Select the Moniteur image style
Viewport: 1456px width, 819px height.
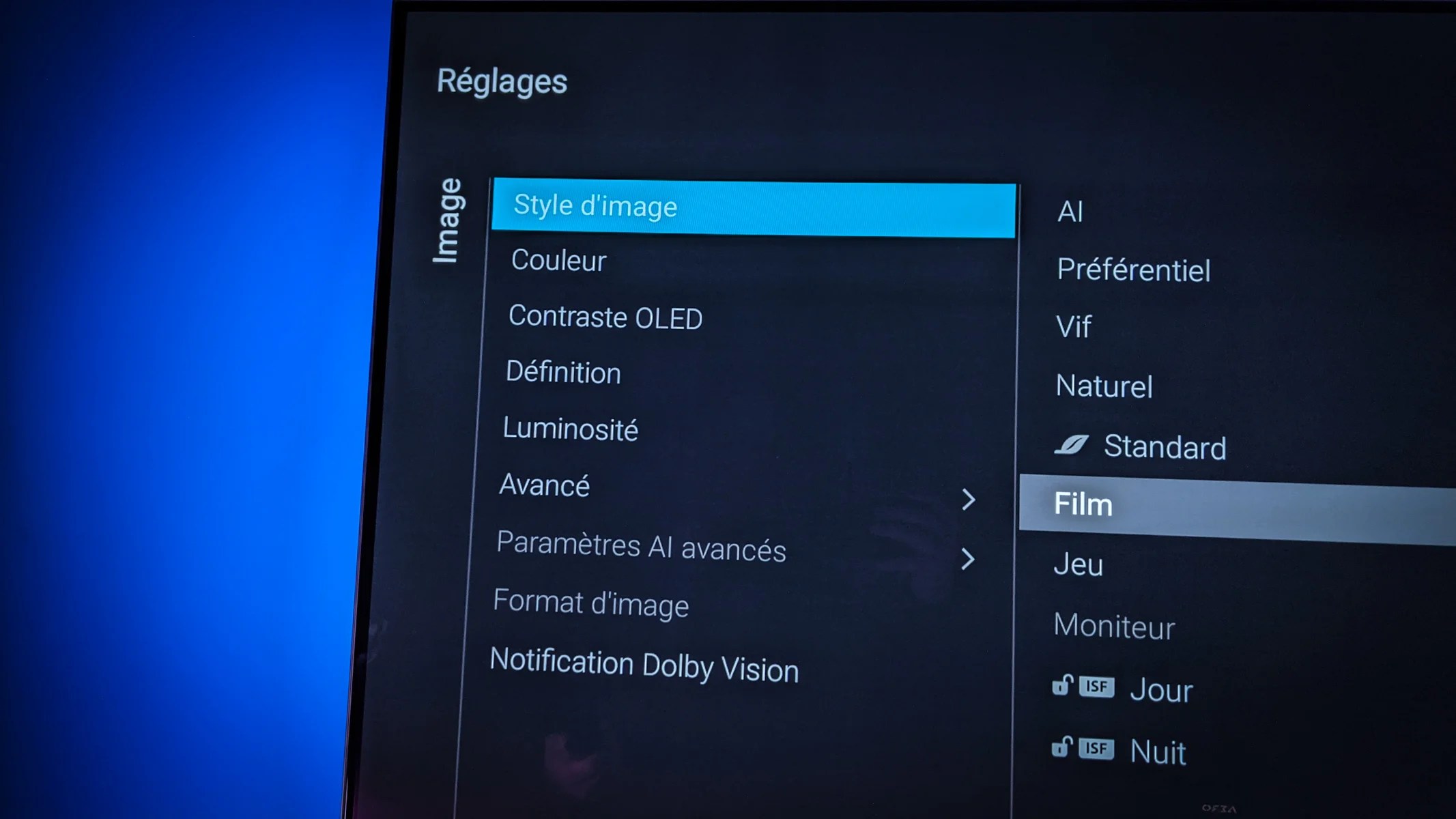click(1114, 626)
